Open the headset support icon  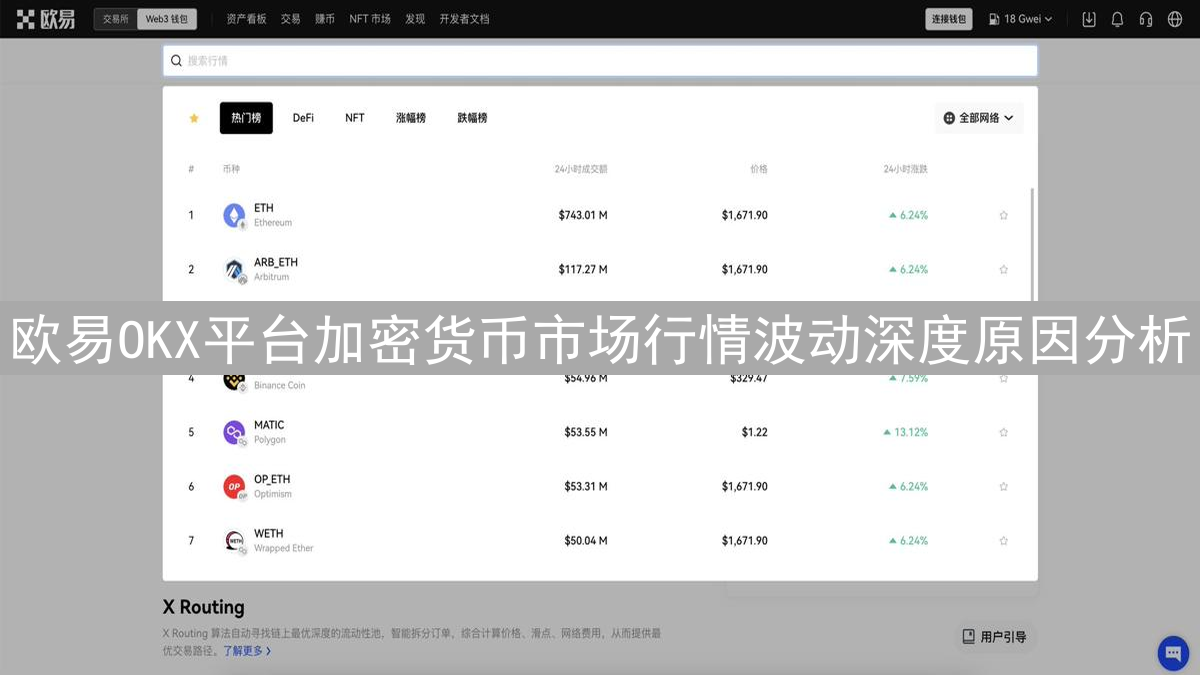click(1146, 19)
